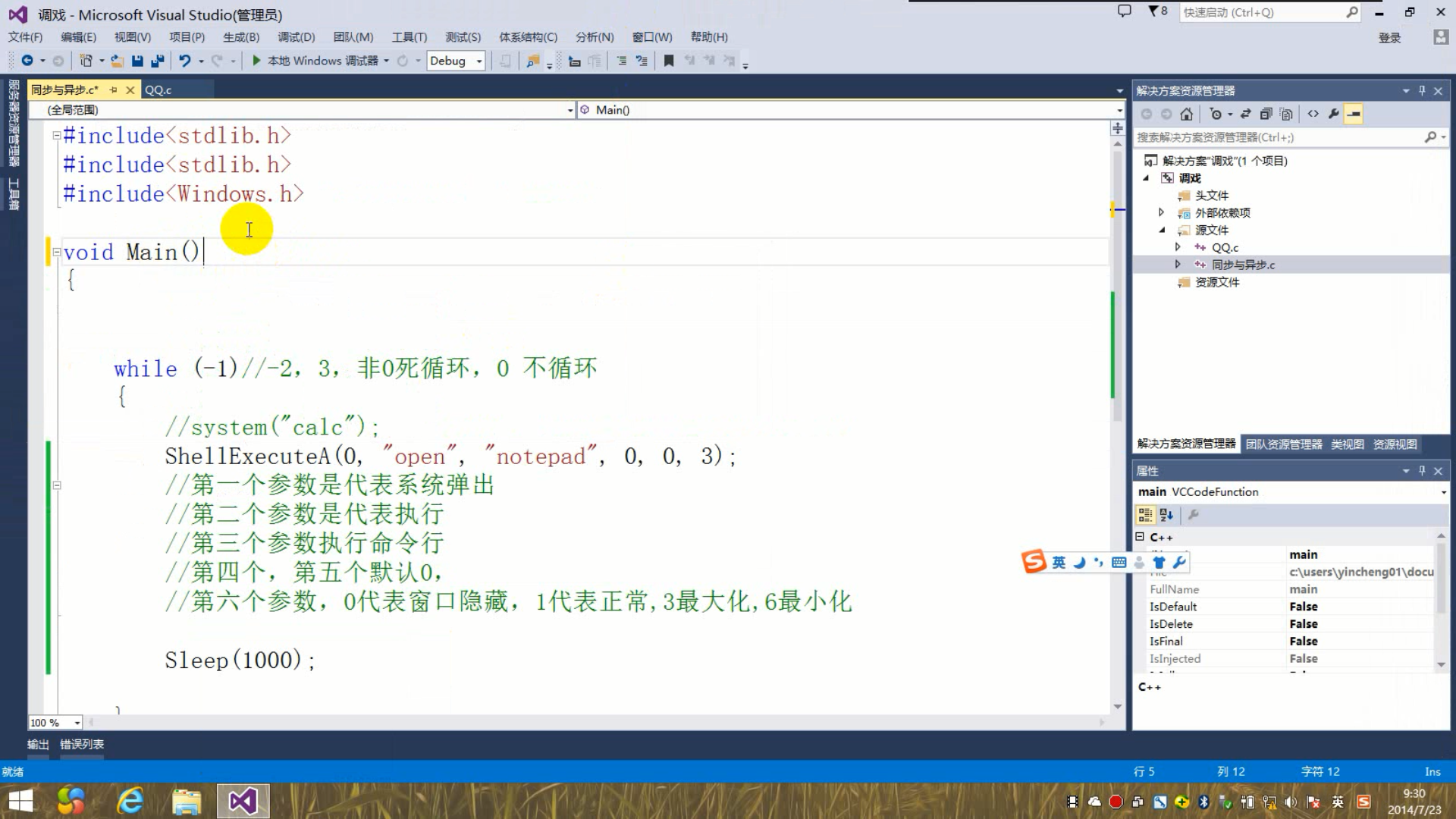Toggle categorized view in the Properties panel

1145,515
